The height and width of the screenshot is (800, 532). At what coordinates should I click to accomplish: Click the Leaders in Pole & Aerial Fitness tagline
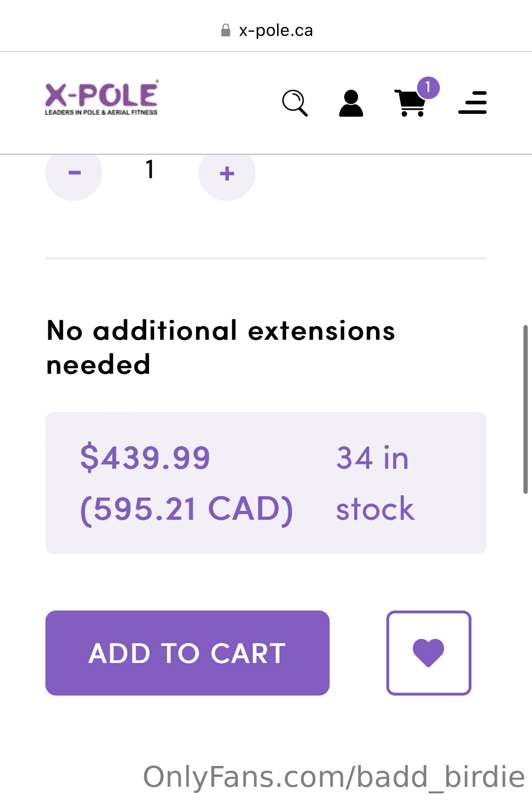101,112
